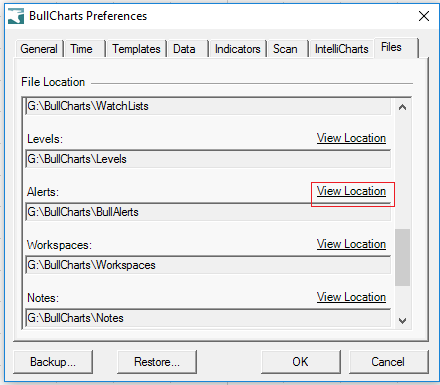Click the Backup... button
This screenshot has width=440, height=385.
coord(53,362)
